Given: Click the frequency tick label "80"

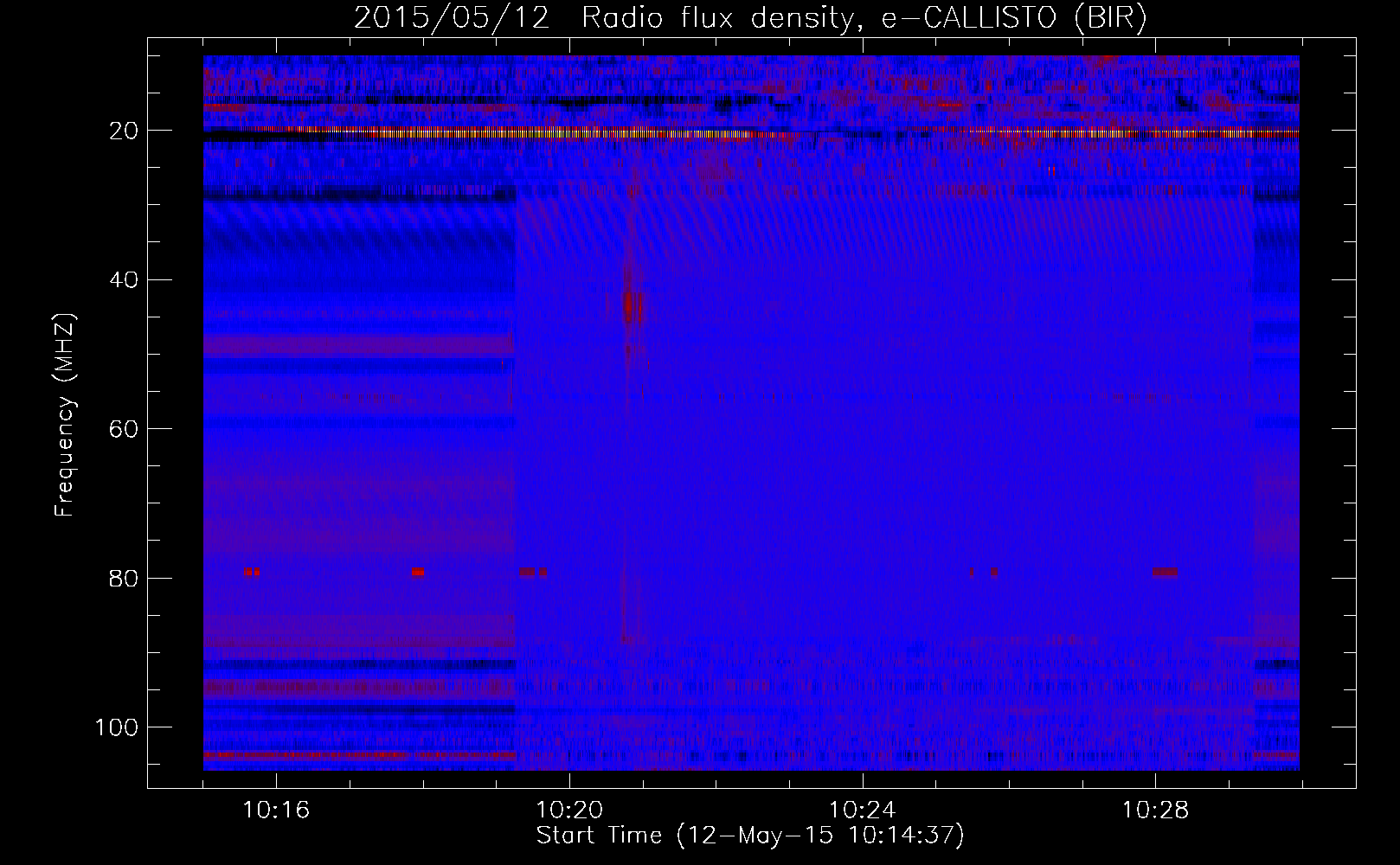Looking at the screenshot, I should coord(125,578).
